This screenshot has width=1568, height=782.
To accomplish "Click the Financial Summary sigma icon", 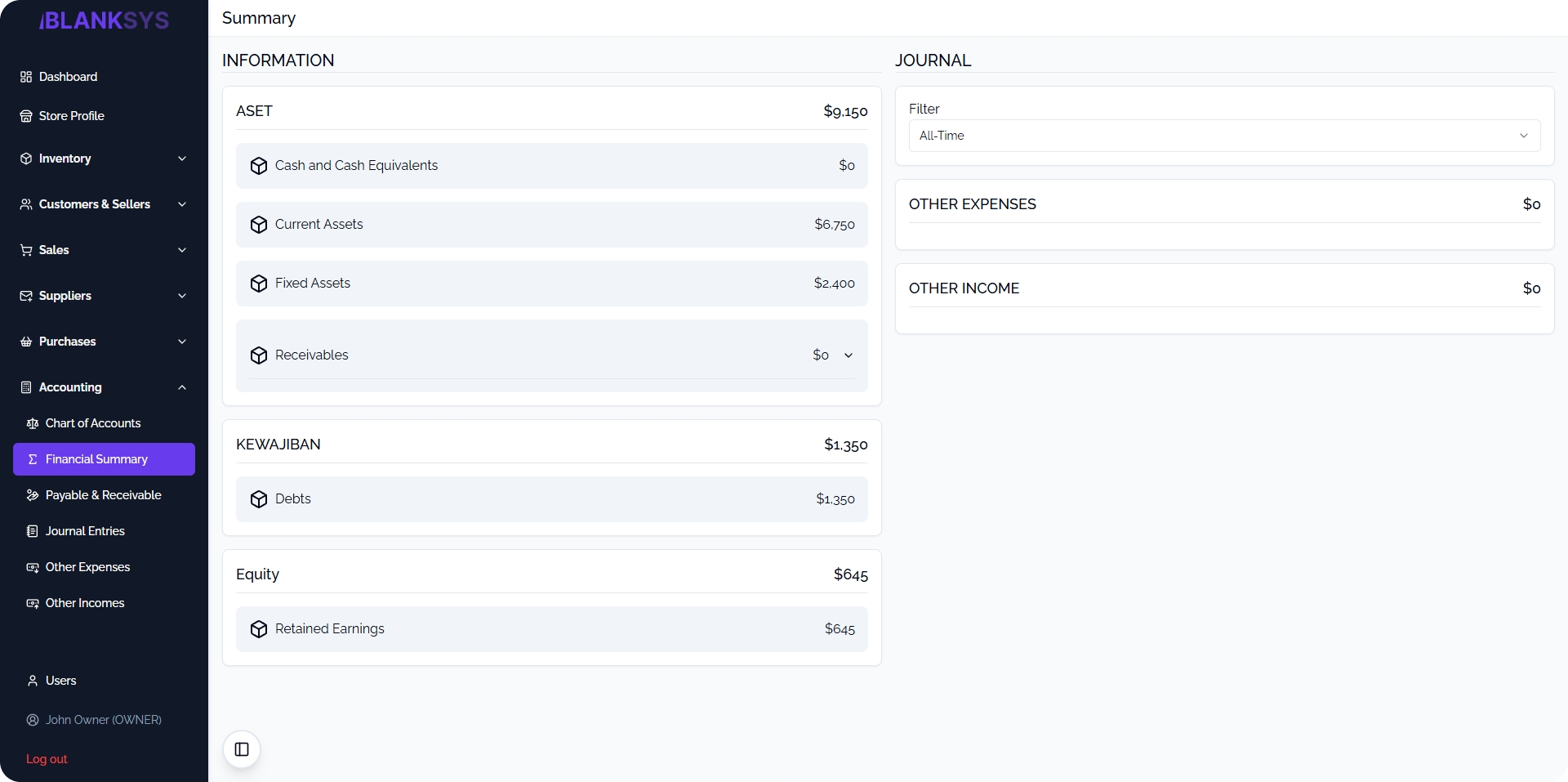I will coord(33,459).
